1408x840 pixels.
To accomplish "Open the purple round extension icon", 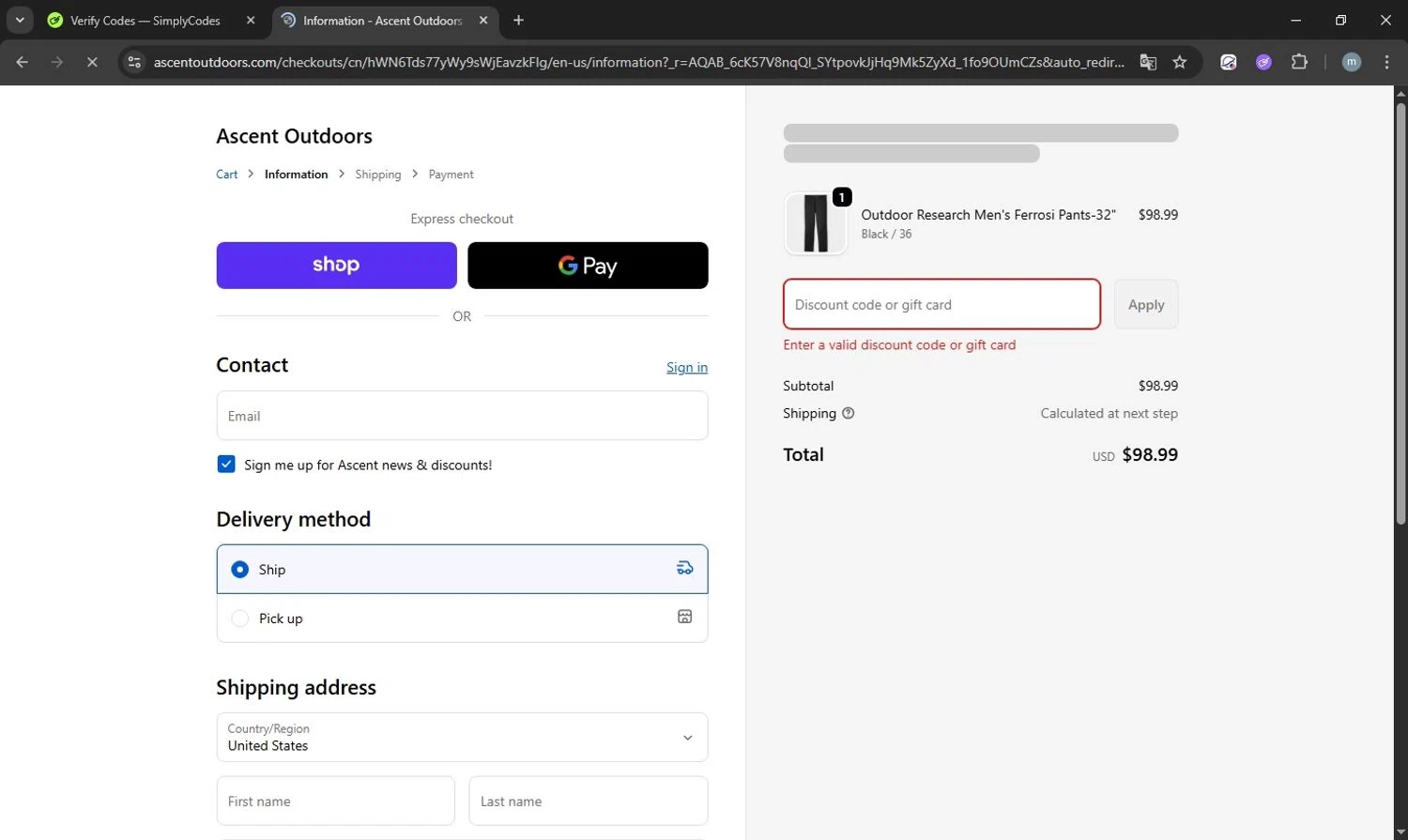I will point(1263,62).
